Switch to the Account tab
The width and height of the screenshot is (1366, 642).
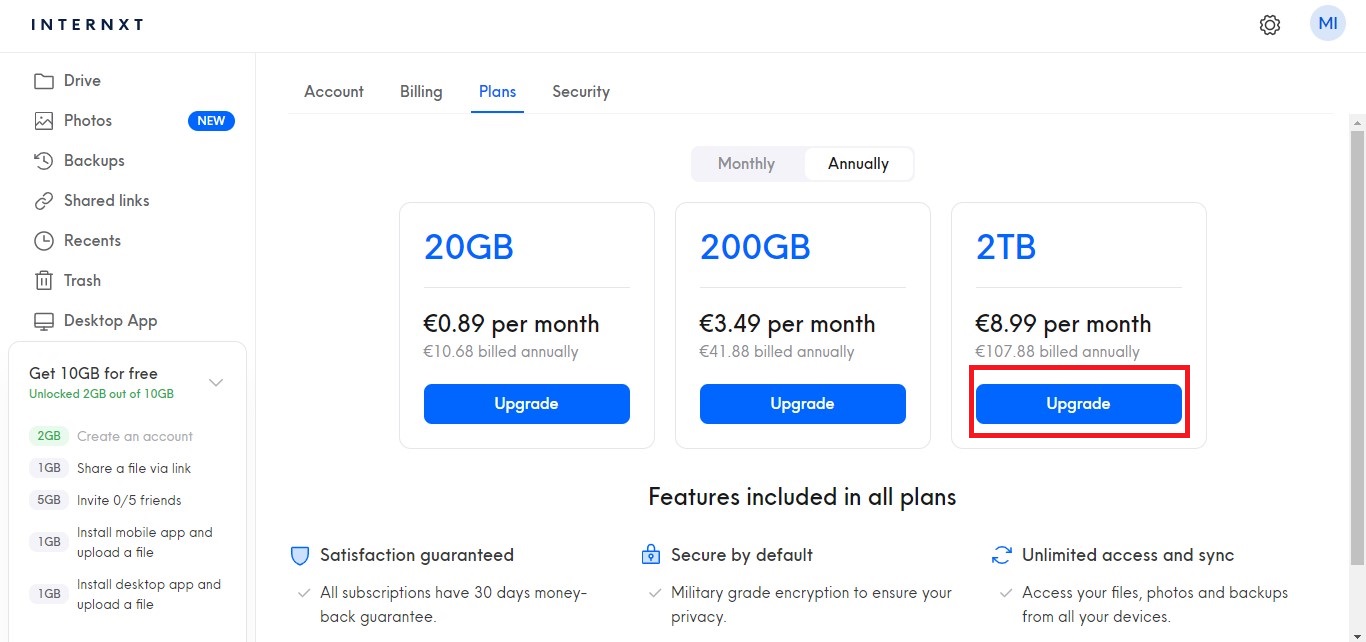pos(334,92)
